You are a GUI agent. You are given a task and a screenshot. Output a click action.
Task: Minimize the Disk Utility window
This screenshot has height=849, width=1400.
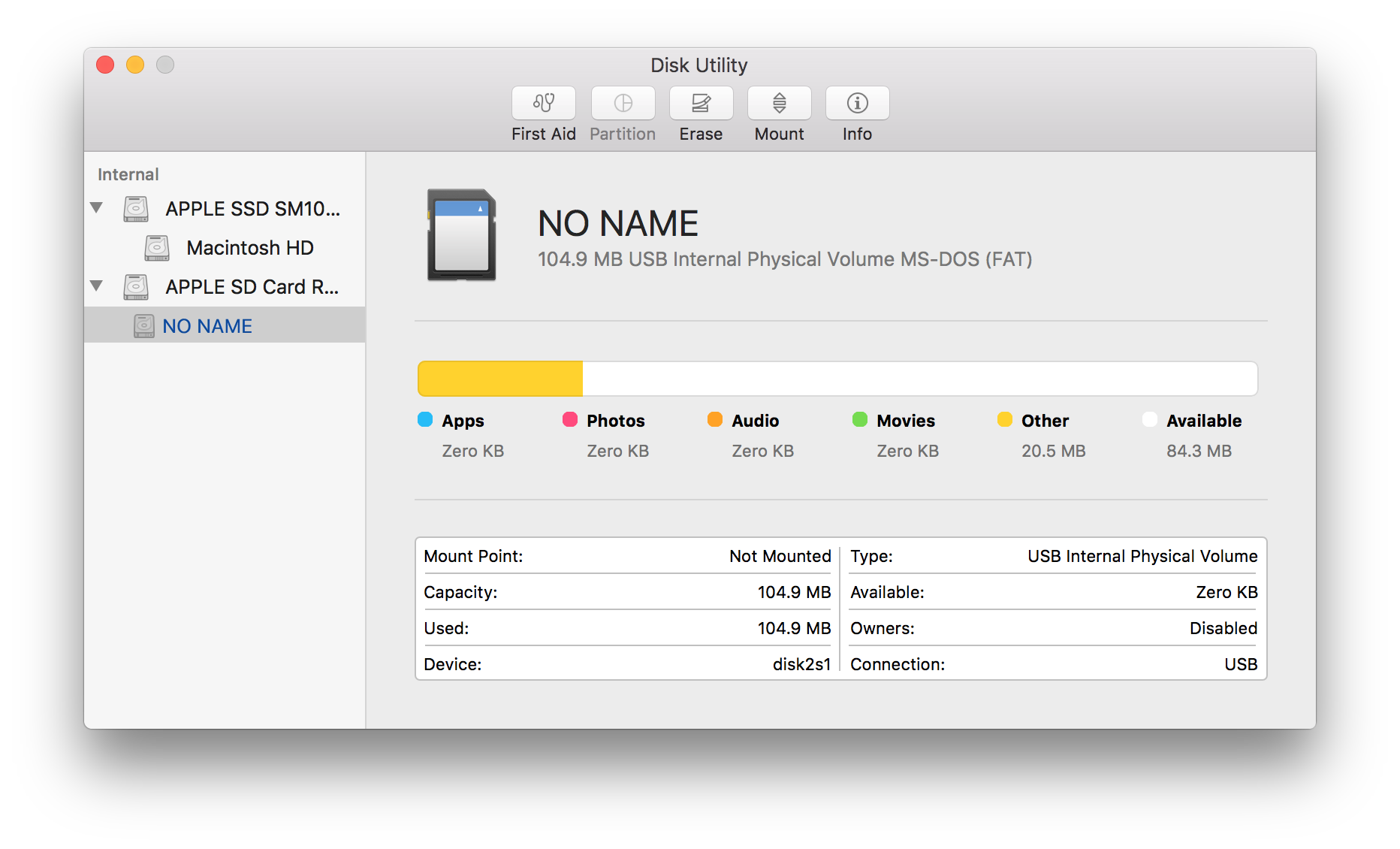135,65
